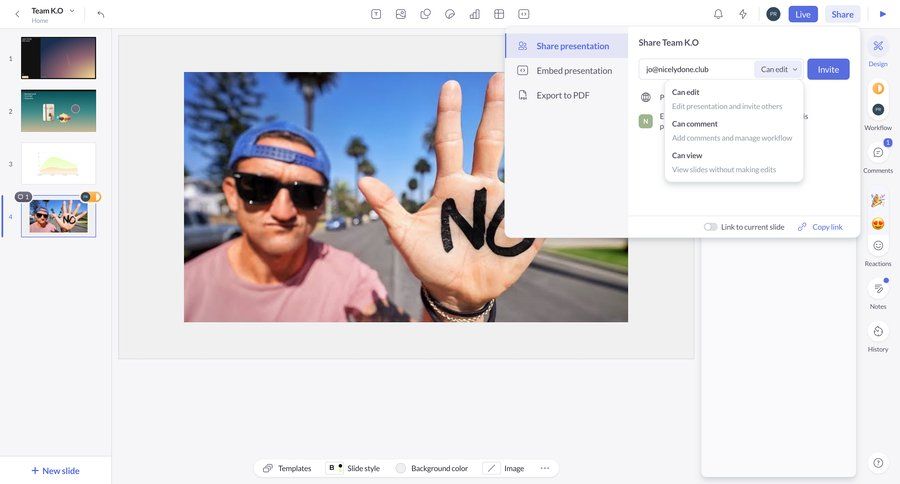900x484 pixels.
Task: Click the email invite input field
Action: pos(697,69)
